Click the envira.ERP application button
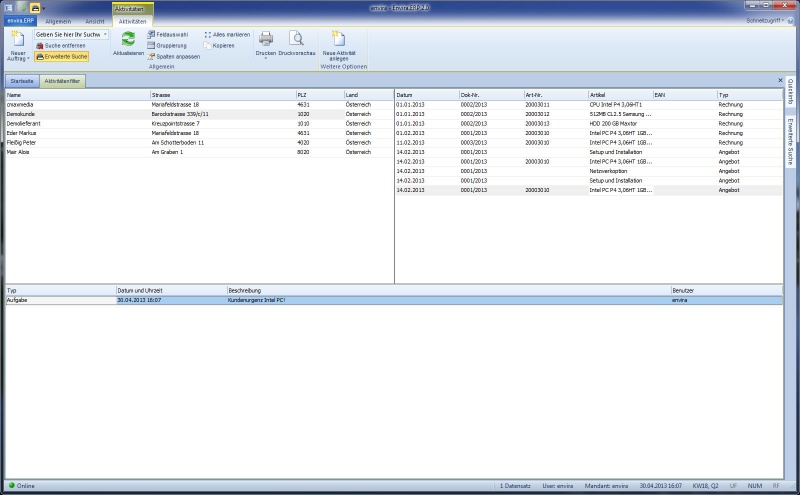The height and width of the screenshot is (495, 800). tap(20, 20)
